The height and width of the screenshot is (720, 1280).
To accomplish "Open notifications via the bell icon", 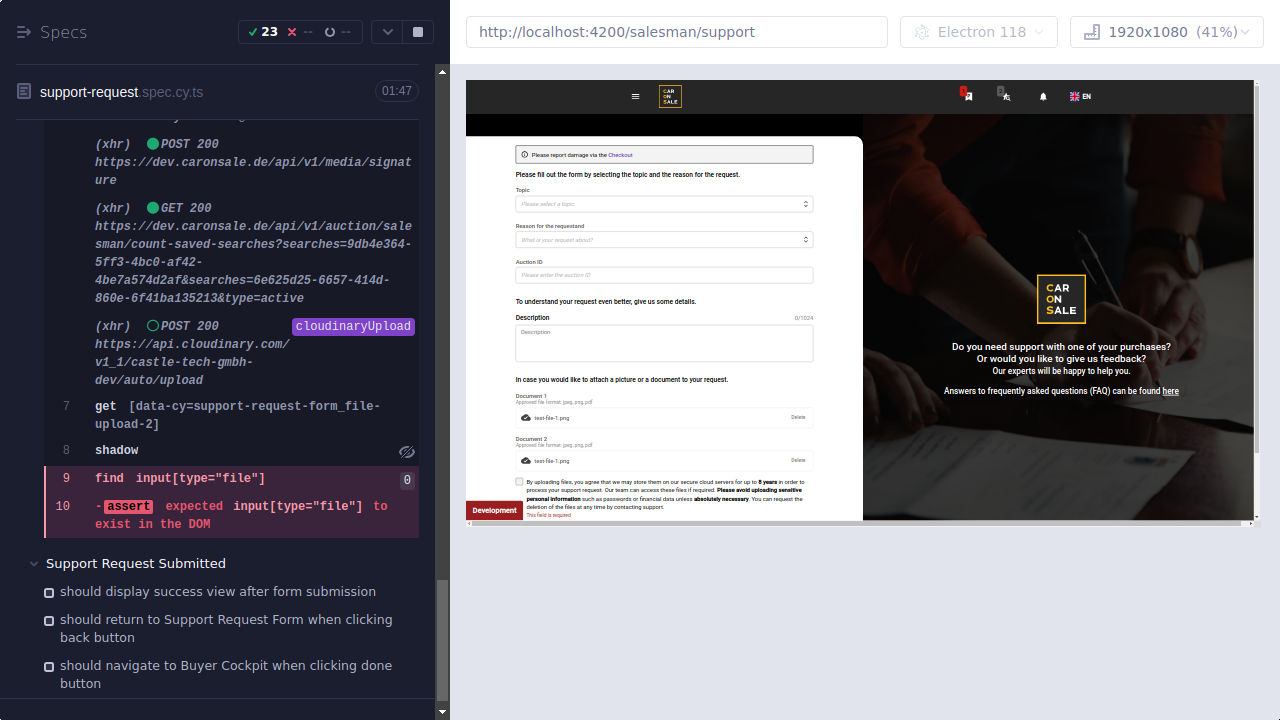I will [x=1042, y=95].
